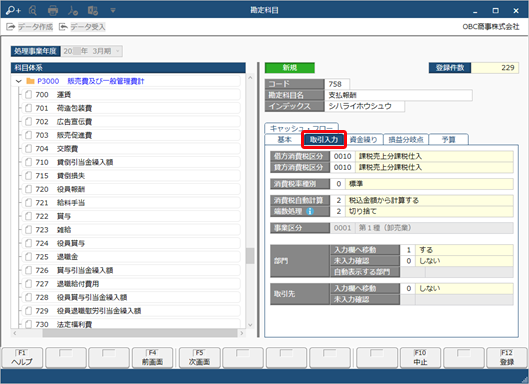Click the 部門 入力欄へ移動 value する
This screenshot has width=529, height=384.
[x=464, y=250]
